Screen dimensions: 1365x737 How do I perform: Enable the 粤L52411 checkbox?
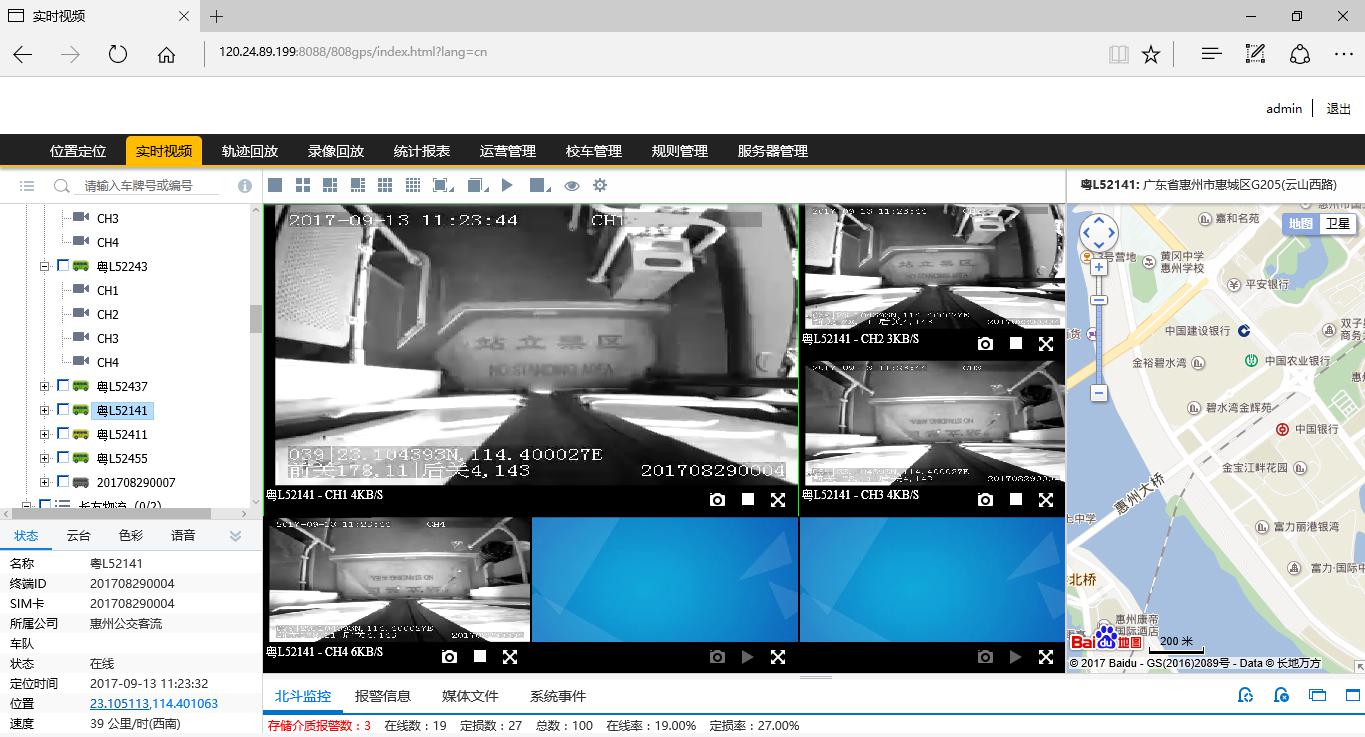[x=63, y=434]
